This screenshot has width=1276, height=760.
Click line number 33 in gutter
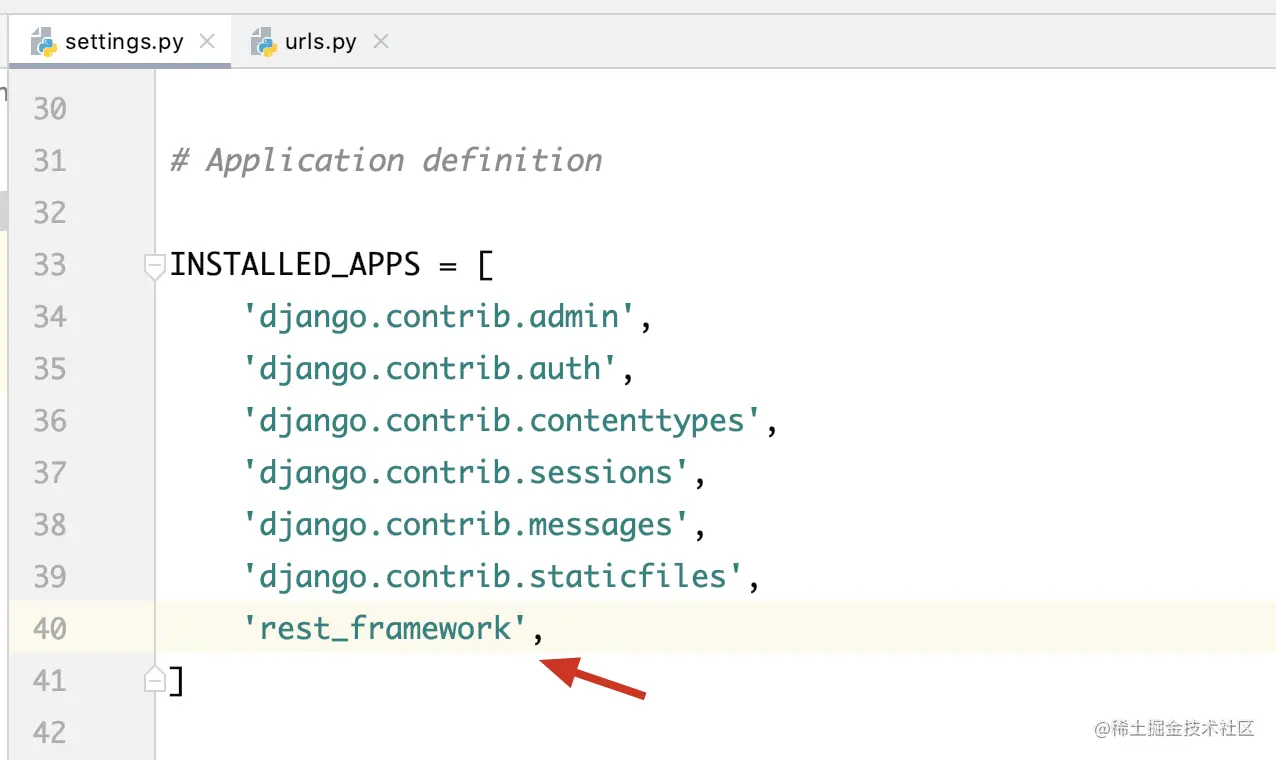[x=50, y=265]
